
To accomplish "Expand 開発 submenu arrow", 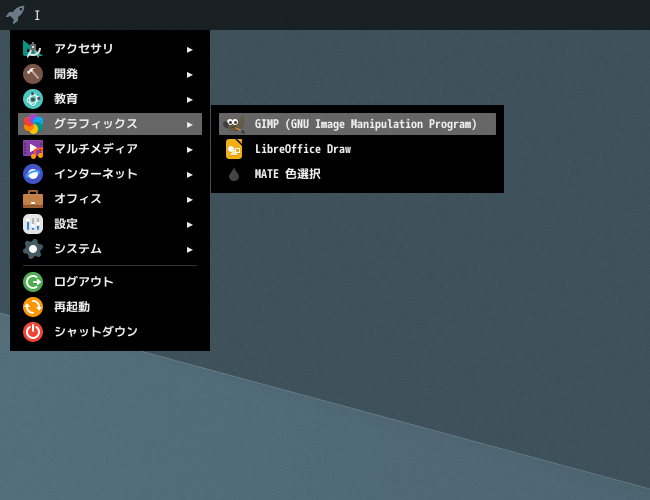I will pyautogui.click(x=189, y=75).
